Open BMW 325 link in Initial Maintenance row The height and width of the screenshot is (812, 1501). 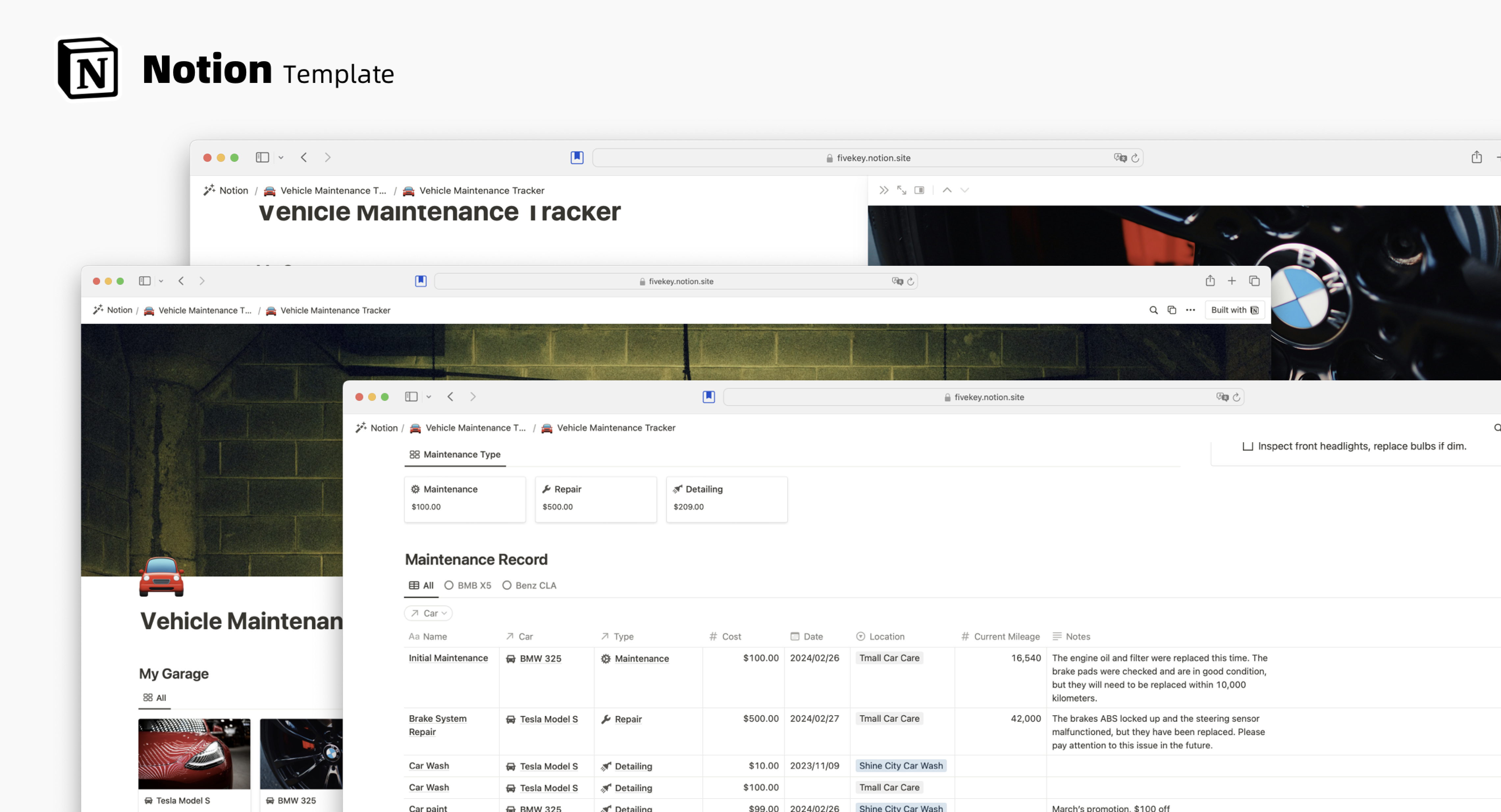pos(534,659)
